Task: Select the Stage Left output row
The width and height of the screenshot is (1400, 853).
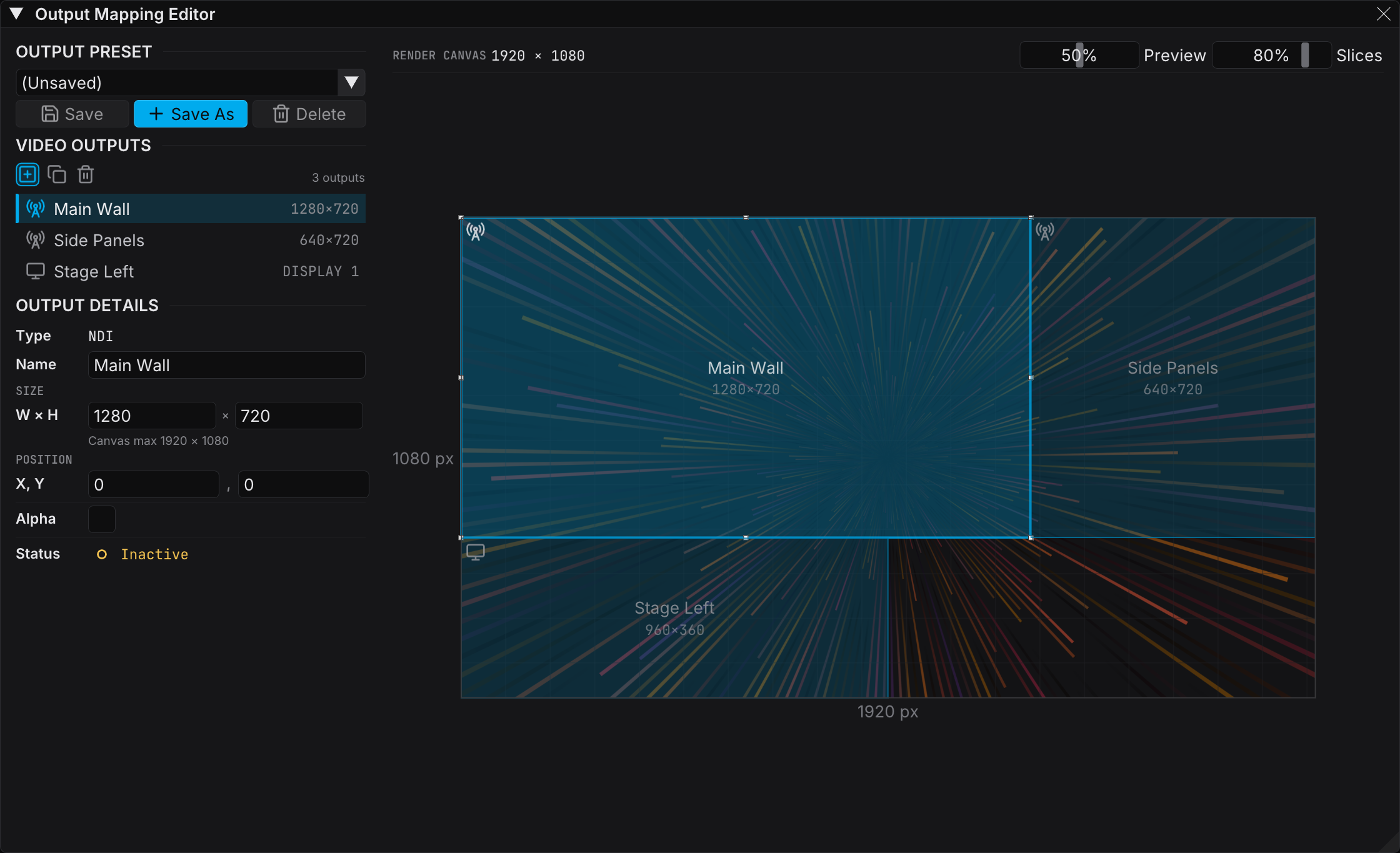Action: [x=191, y=271]
